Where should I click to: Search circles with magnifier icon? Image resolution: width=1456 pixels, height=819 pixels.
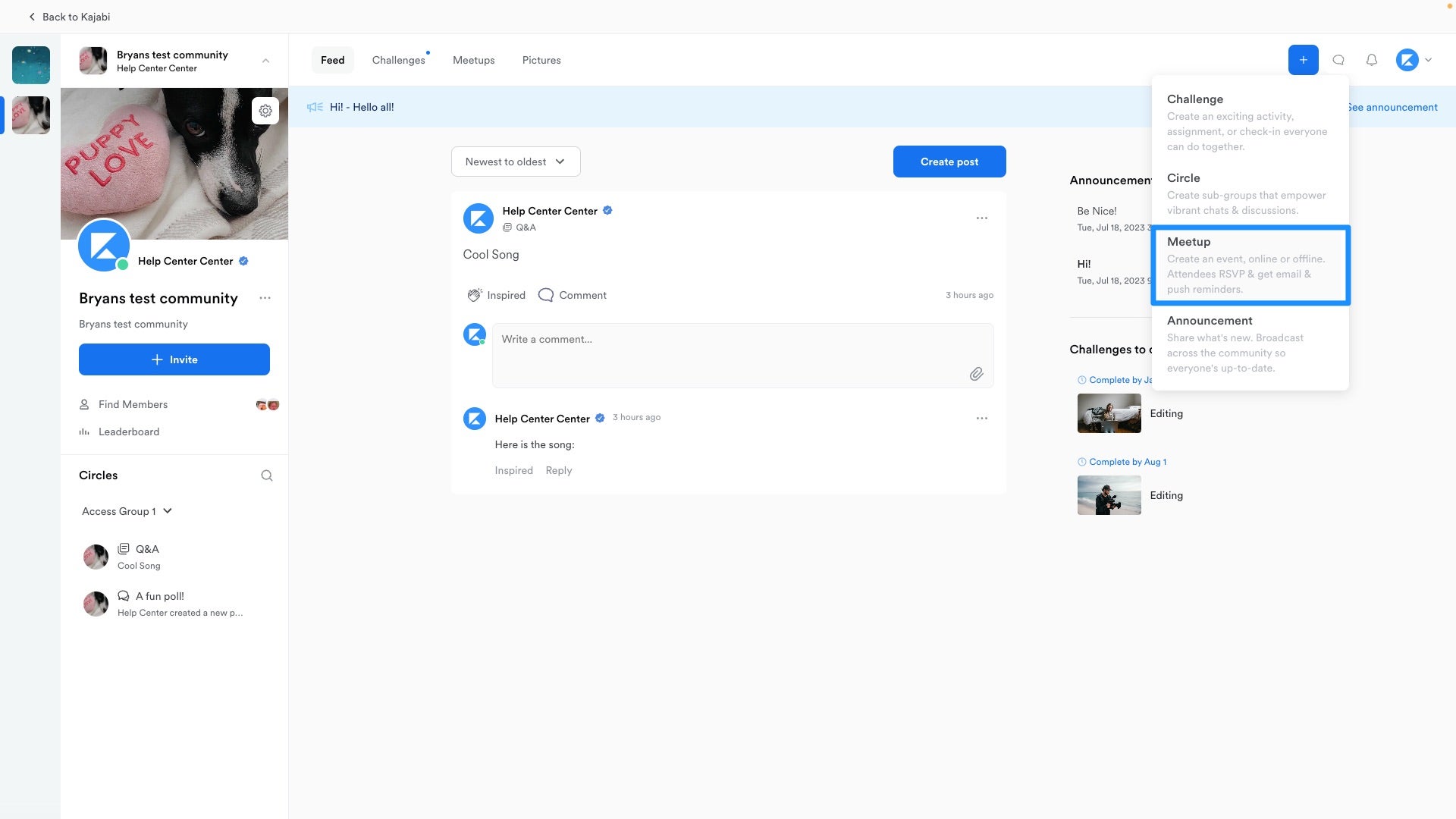pyautogui.click(x=267, y=475)
